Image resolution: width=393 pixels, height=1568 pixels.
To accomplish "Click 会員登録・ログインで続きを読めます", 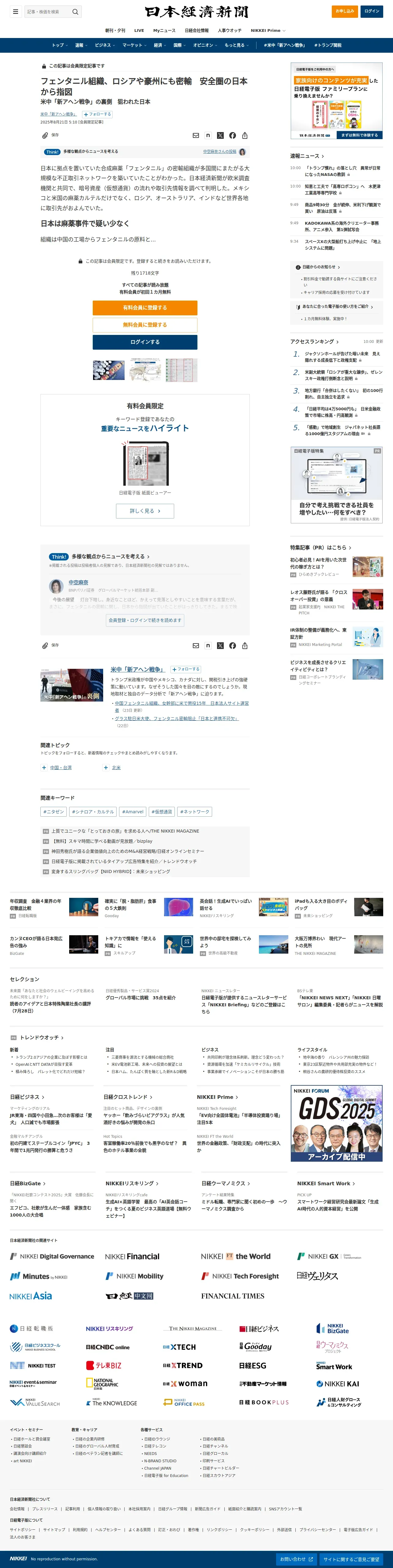I will [x=145, y=620].
